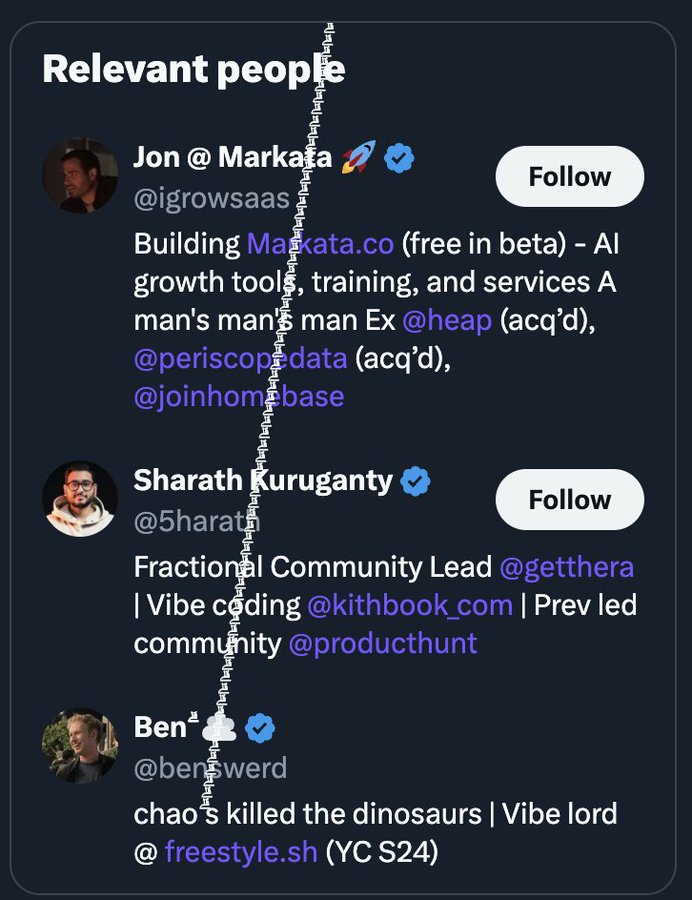Follow Sharath Kuruganty
This screenshot has height=900, width=692.
[569, 499]
